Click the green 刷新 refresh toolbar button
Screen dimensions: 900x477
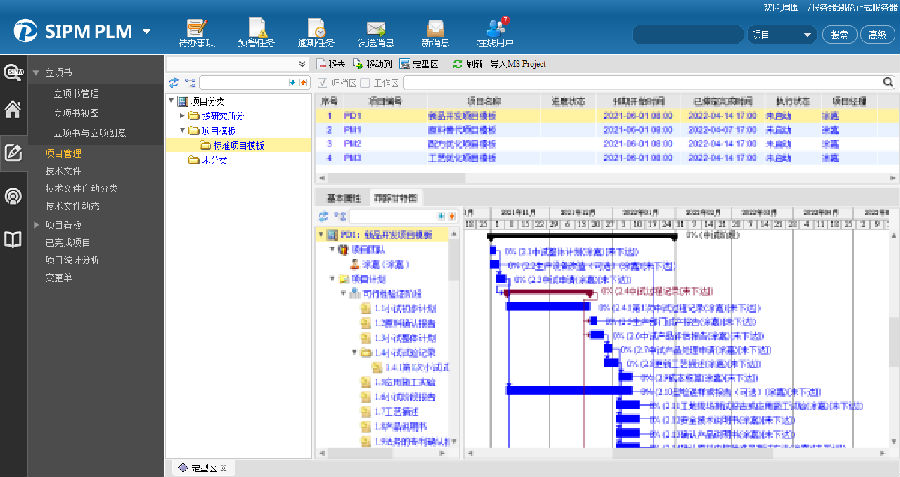tap(467, 64)
